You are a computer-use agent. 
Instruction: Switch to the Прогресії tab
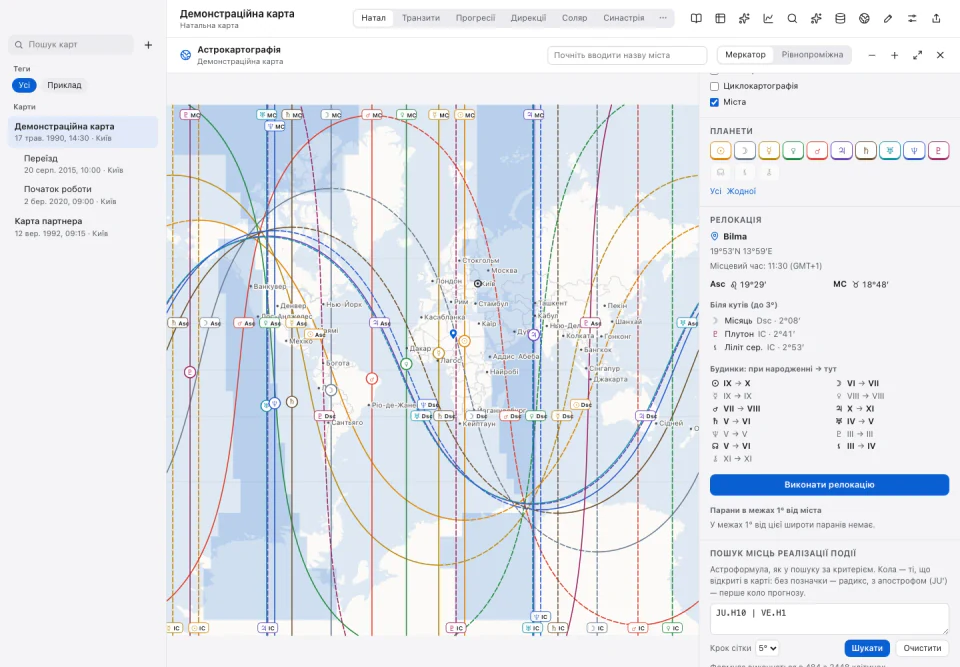point(475,18)
